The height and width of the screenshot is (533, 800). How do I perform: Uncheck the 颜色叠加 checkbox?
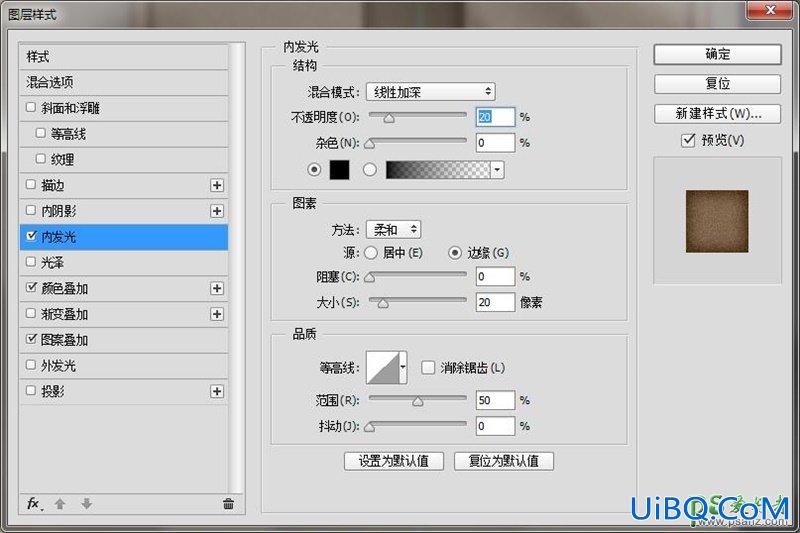31,287
